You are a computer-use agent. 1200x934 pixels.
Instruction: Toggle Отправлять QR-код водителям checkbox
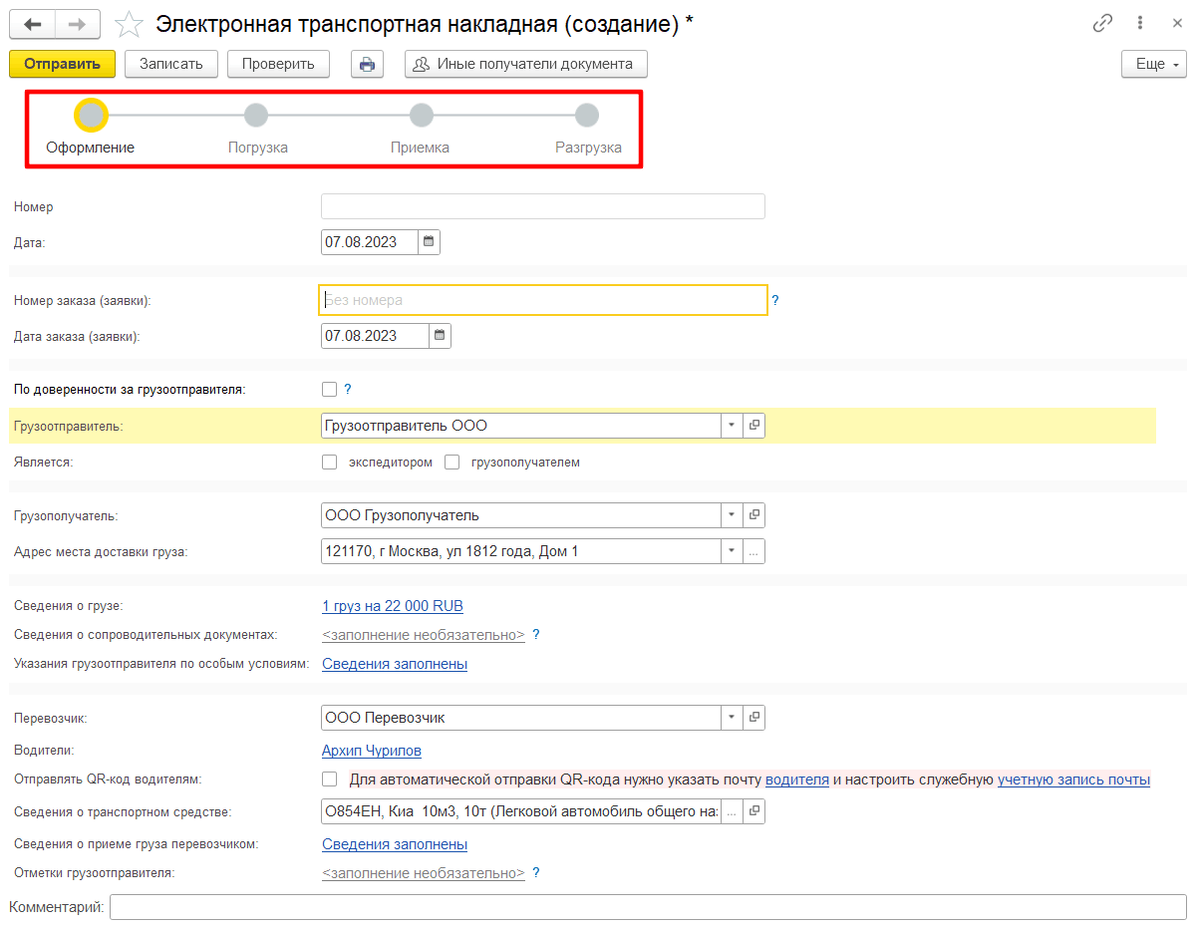click(x=329, y=780)
